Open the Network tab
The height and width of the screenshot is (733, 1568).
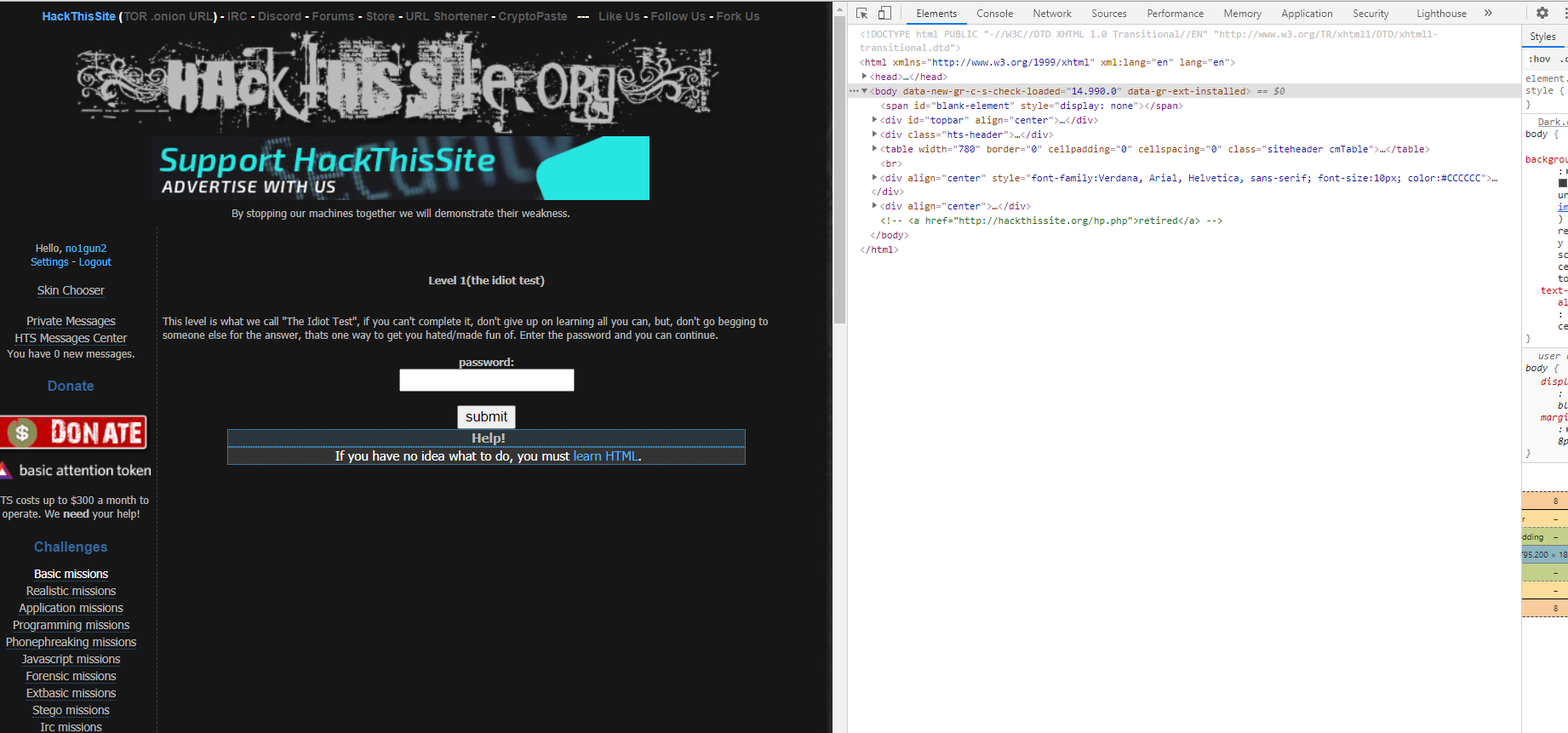point(1052,14)
